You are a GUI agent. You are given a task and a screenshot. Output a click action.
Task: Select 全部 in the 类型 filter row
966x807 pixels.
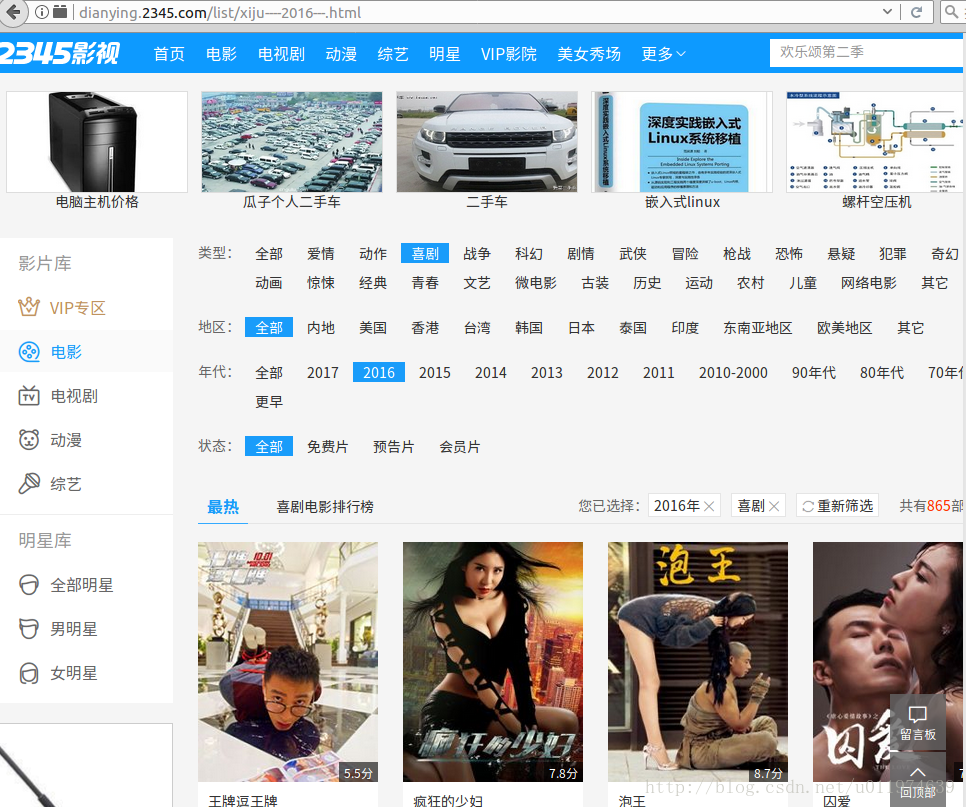[x=269, y=254]
